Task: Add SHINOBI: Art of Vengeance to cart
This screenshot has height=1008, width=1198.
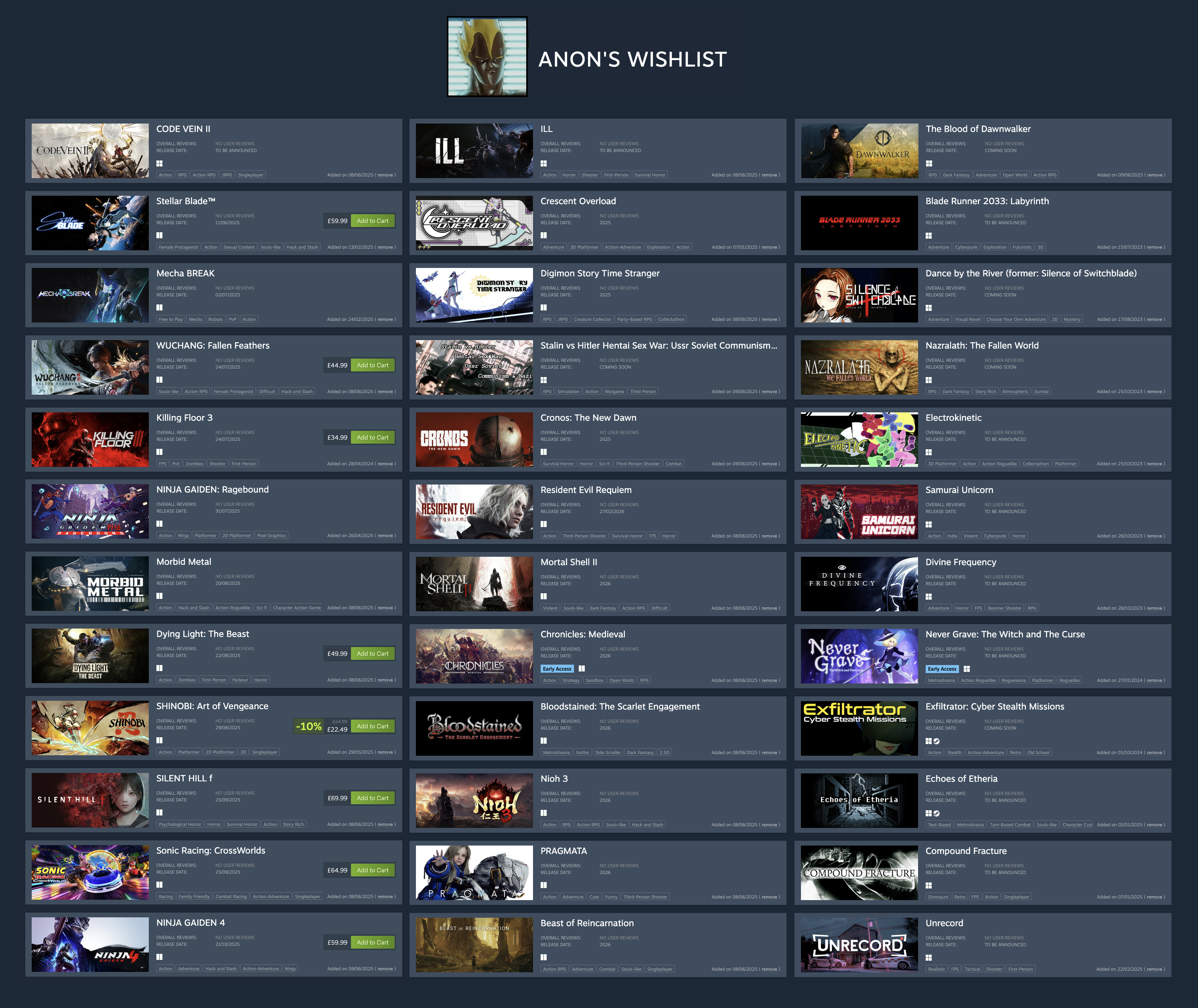Action: (373, 726)
